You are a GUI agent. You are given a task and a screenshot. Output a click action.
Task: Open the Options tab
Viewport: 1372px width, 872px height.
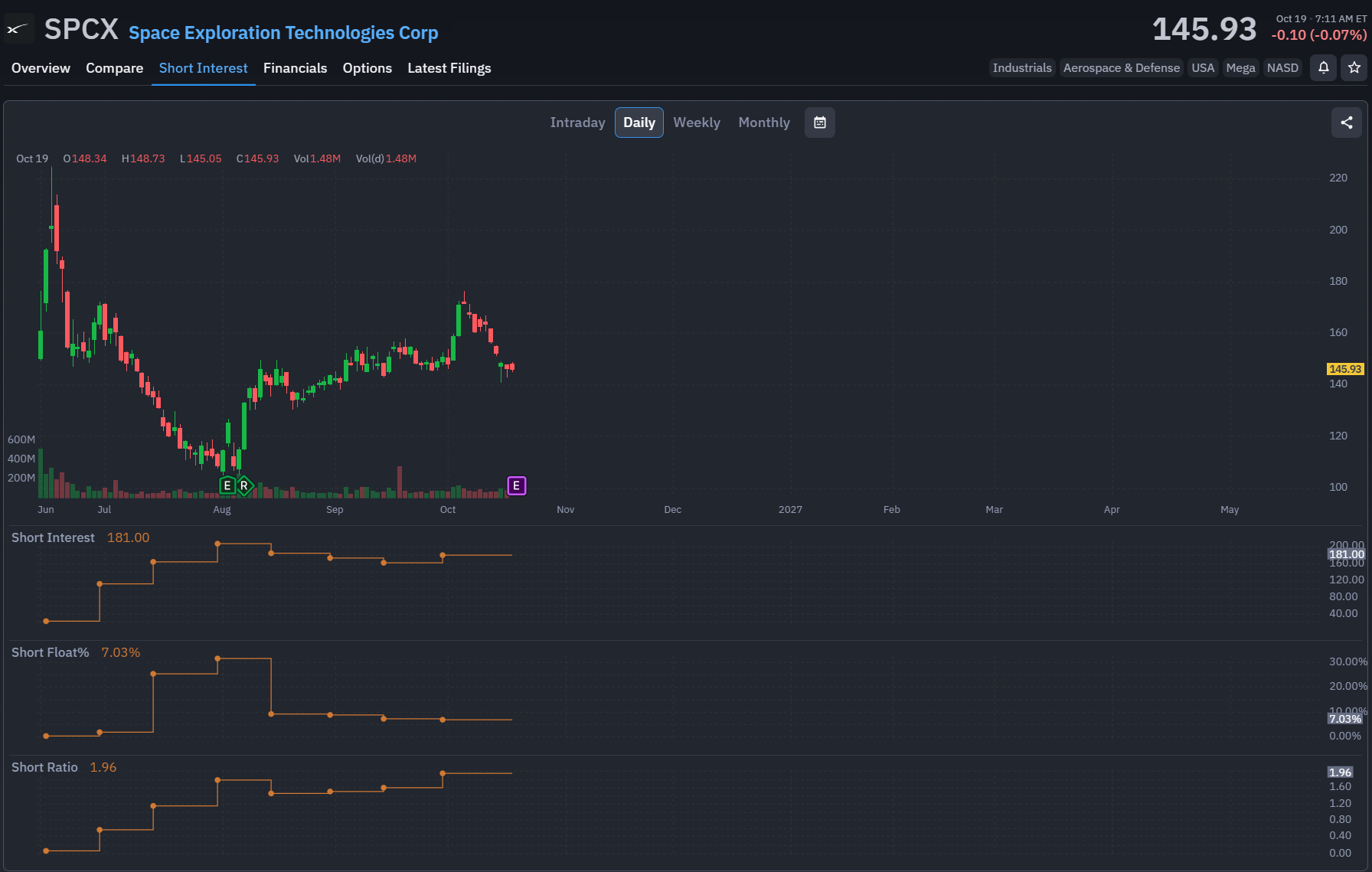point(367,68)
